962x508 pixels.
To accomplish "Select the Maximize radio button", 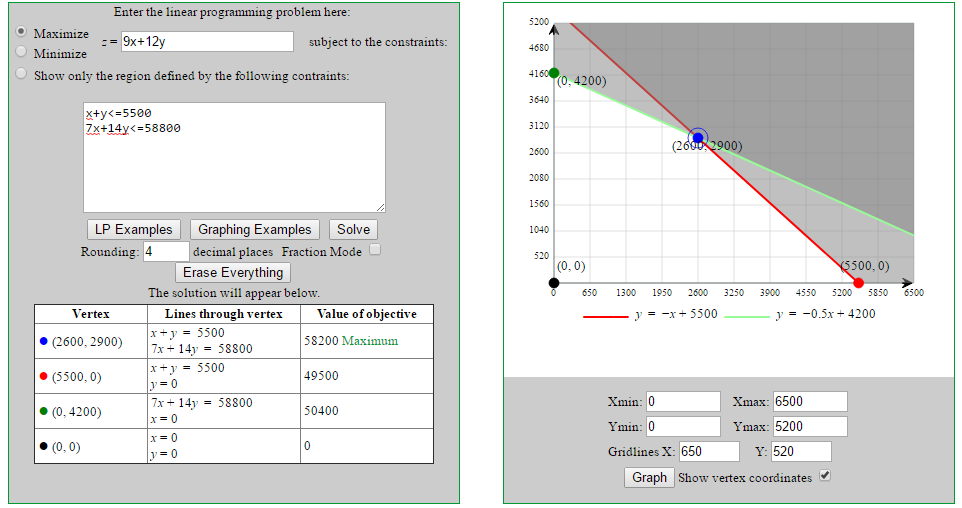I will point(22,32).
